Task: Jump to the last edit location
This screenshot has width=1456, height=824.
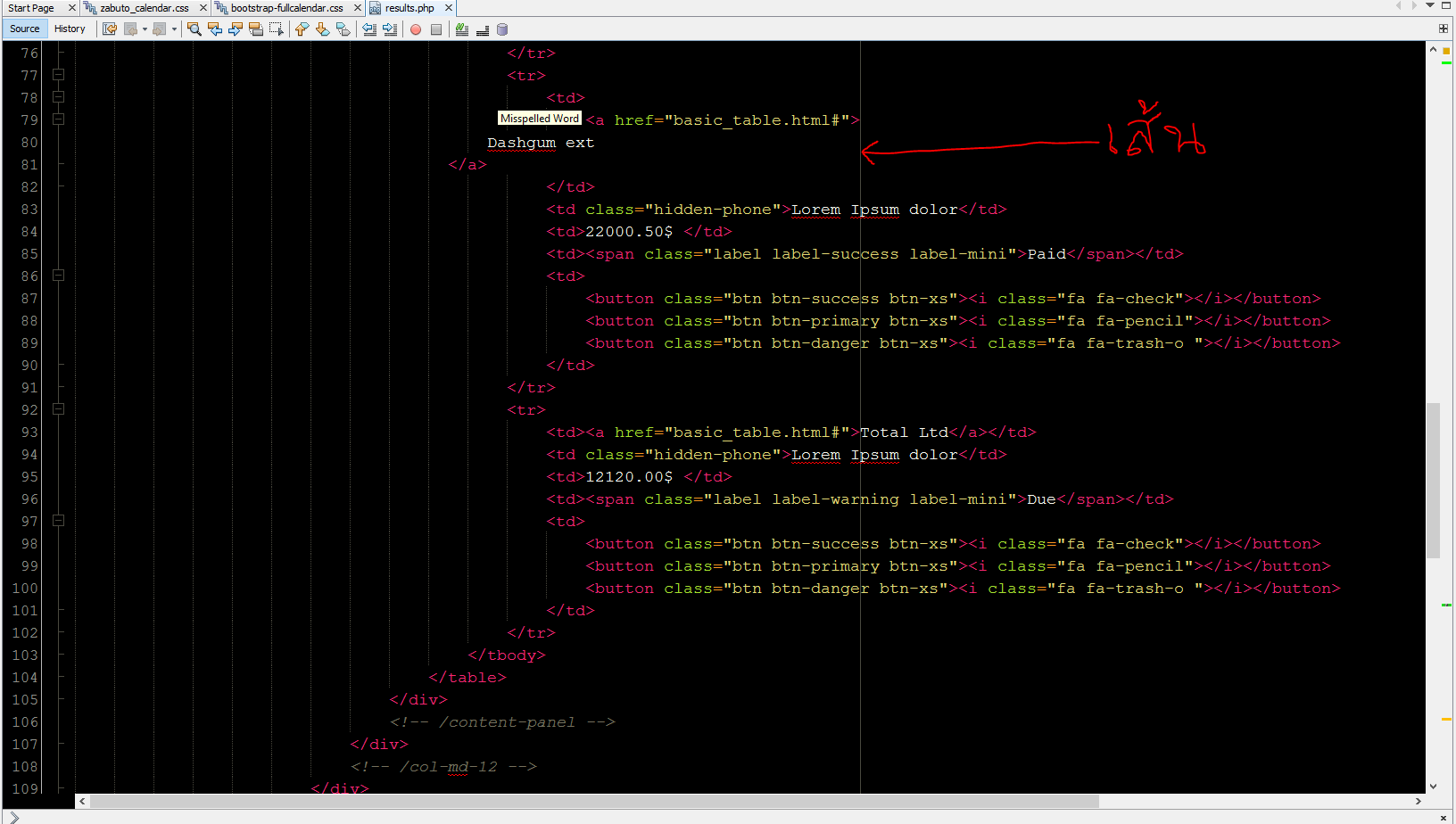Action: (x=110, y=29)
